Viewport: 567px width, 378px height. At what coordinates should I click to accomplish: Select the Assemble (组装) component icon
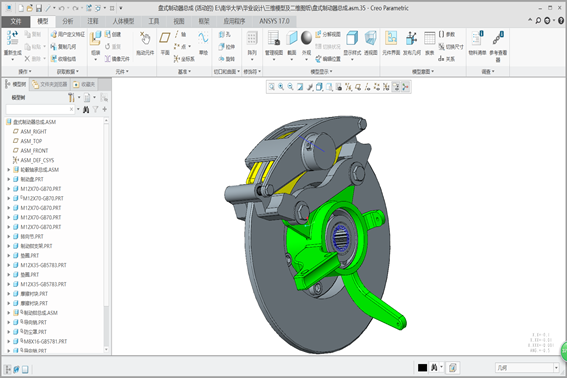pos(95,39)
